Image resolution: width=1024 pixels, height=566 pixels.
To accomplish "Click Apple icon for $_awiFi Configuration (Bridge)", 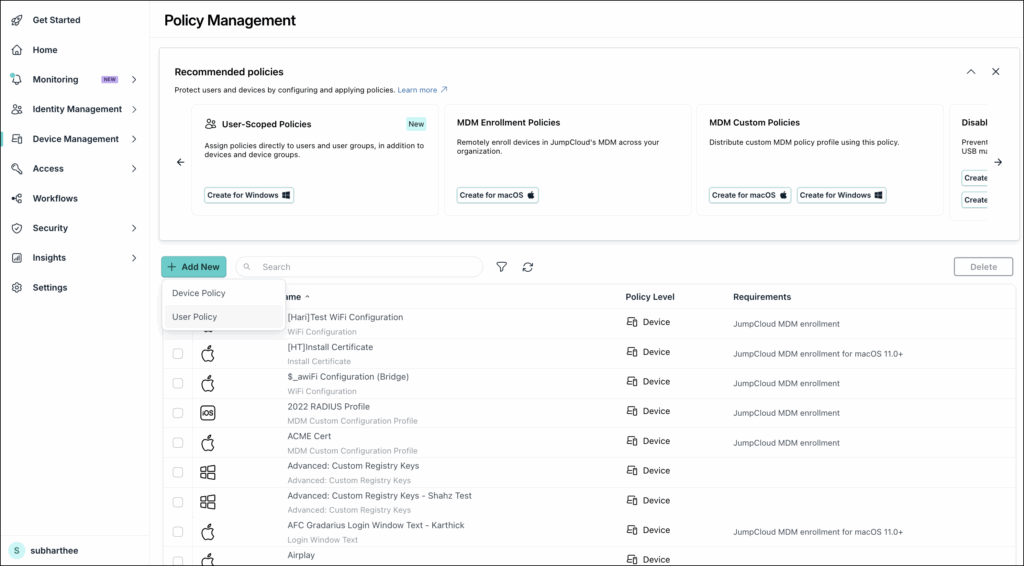I will 208,384.
